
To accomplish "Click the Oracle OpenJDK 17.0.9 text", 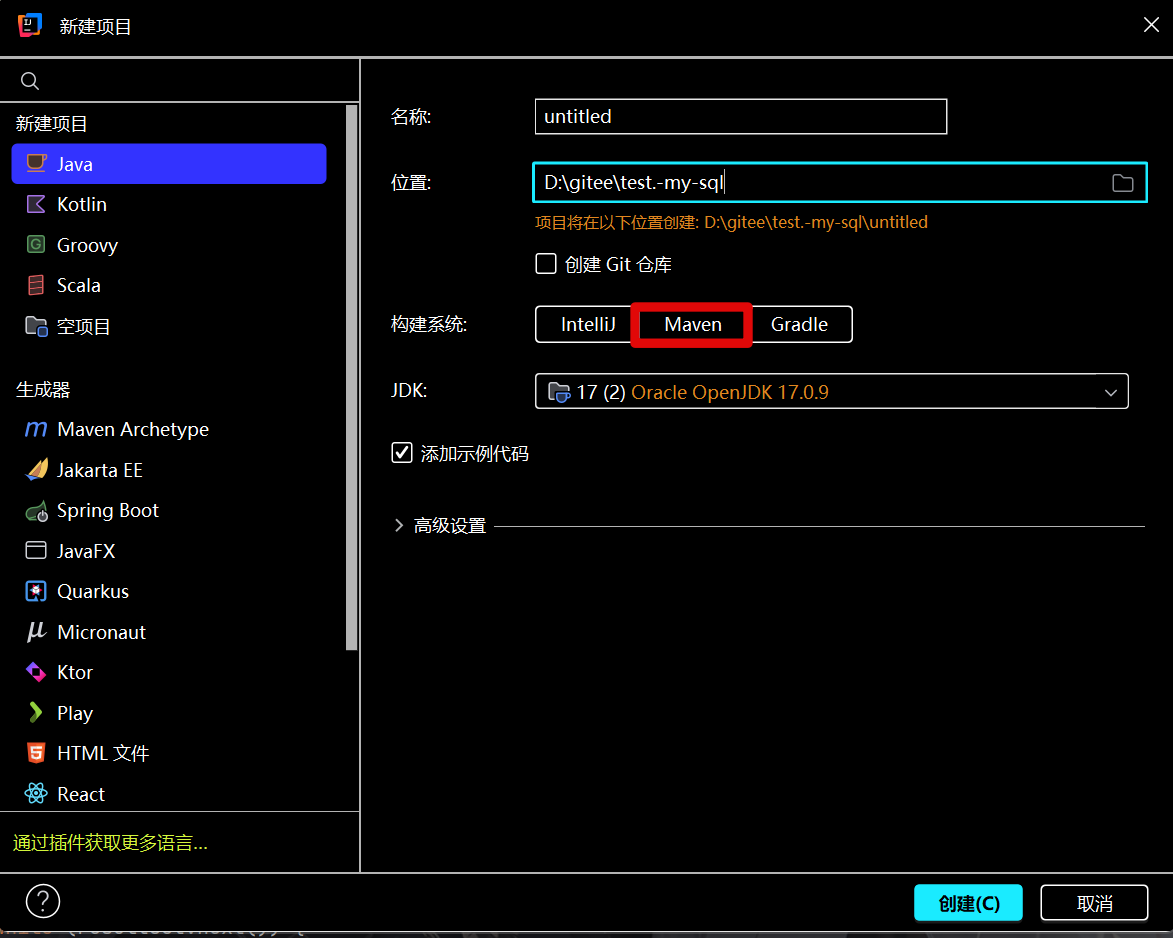I will coord(729,392).
